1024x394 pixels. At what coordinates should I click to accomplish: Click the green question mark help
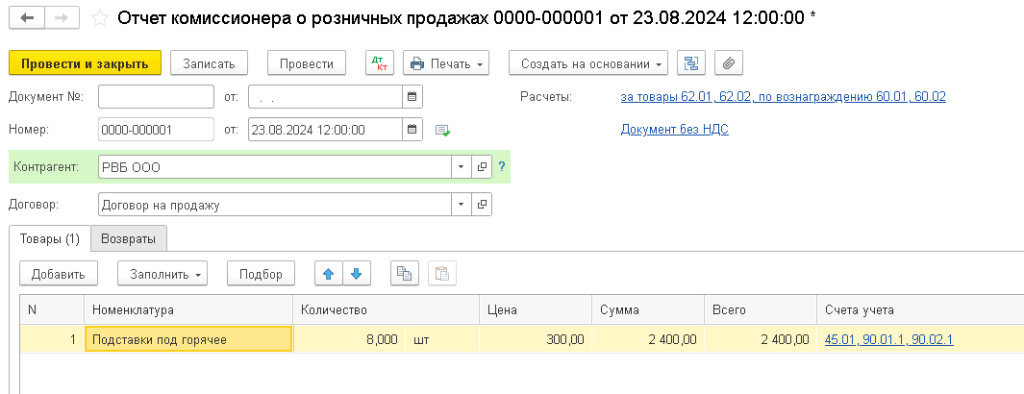(502, 167)
